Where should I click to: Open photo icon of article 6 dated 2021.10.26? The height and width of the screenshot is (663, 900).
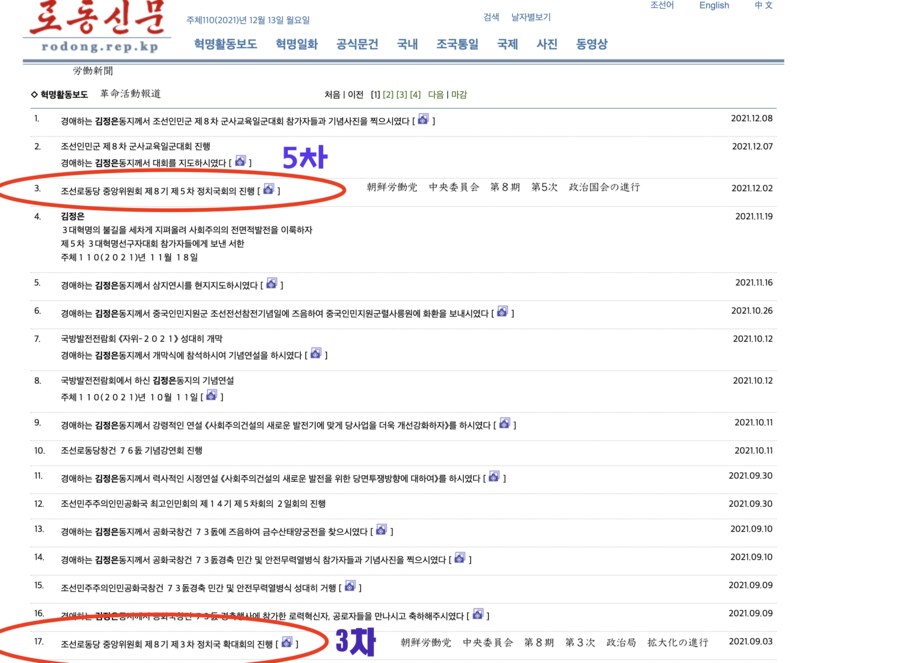(502, 312)
